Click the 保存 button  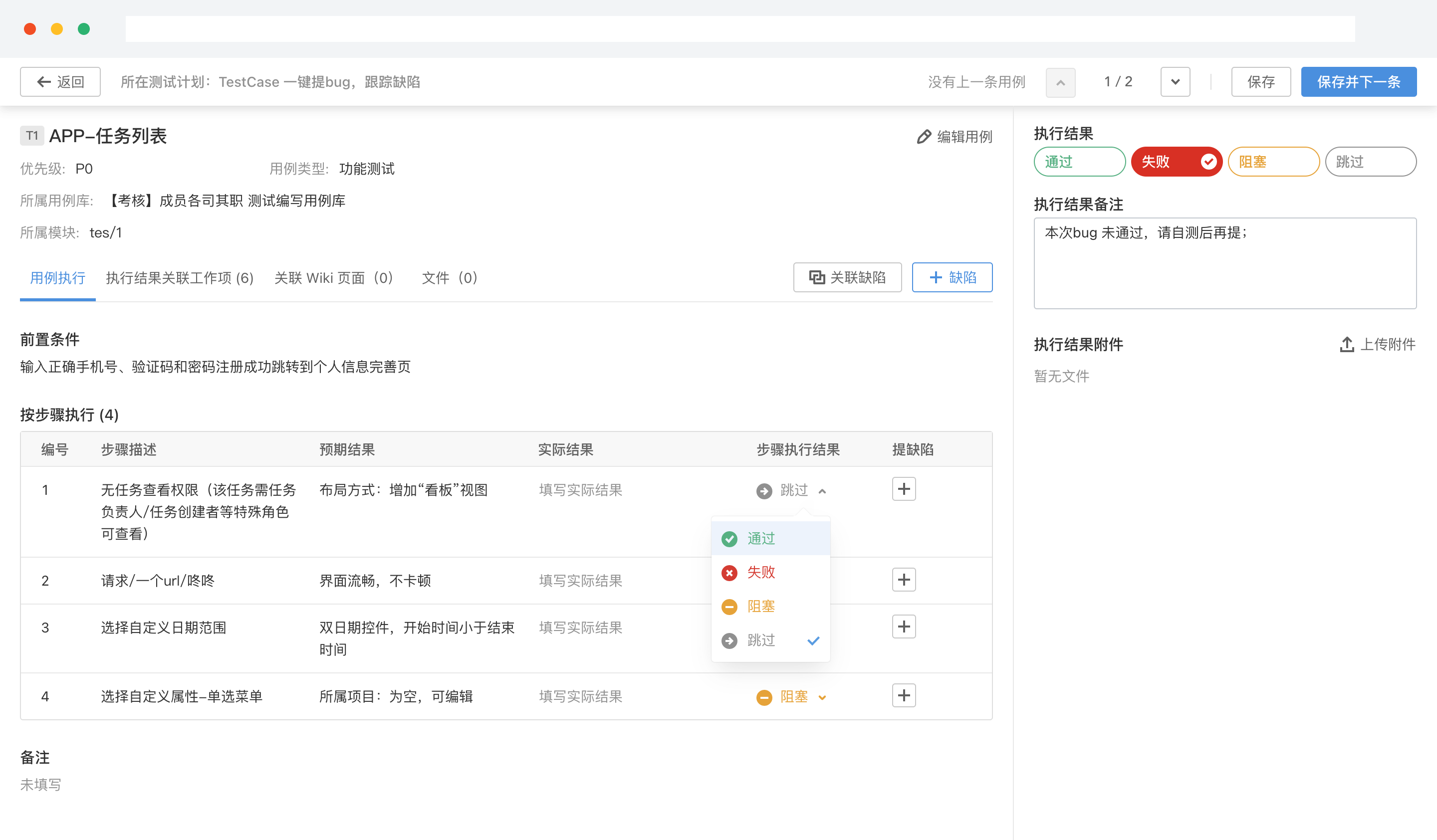point(1261,81)
